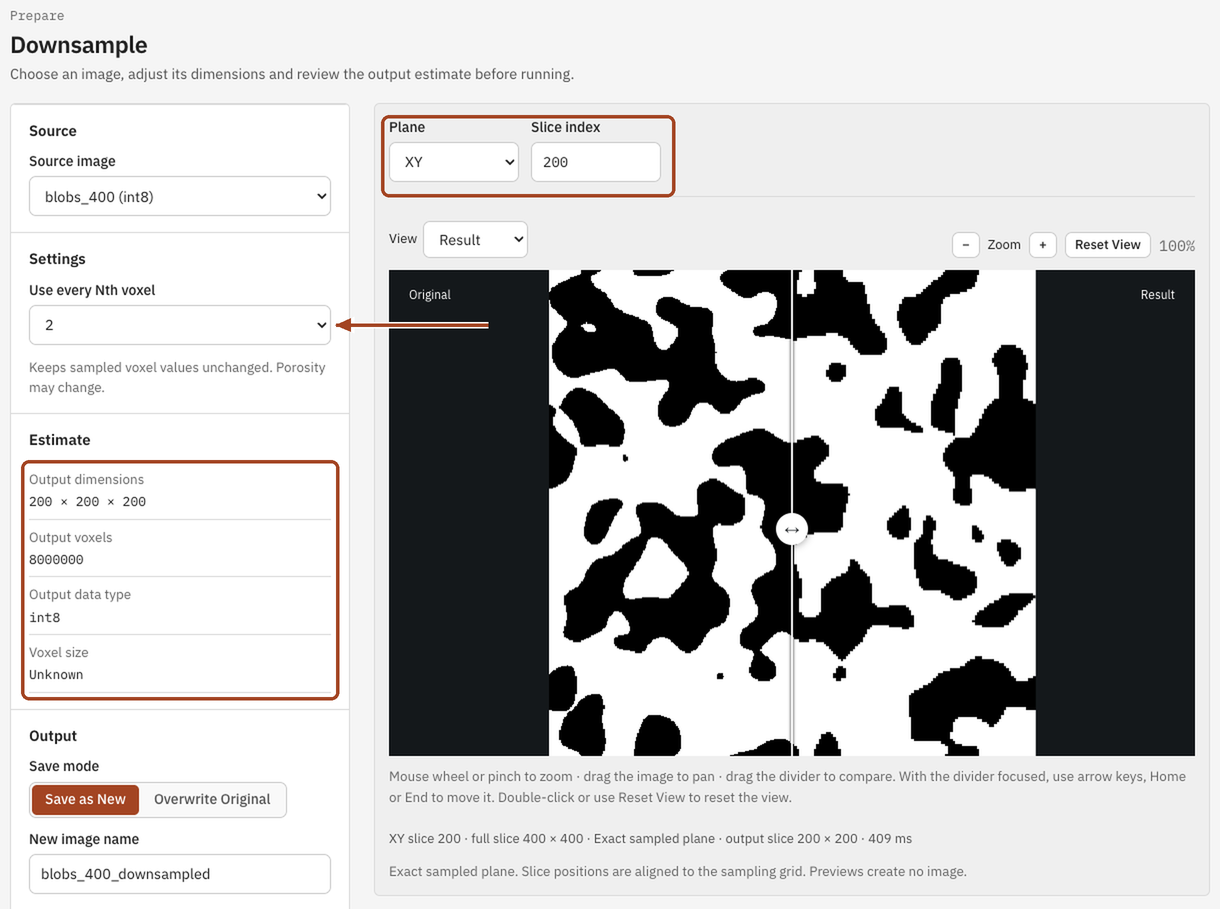Click the 100% zoom level text
The width and height of the screenshot is (1220, 909).
[1177, 246]
